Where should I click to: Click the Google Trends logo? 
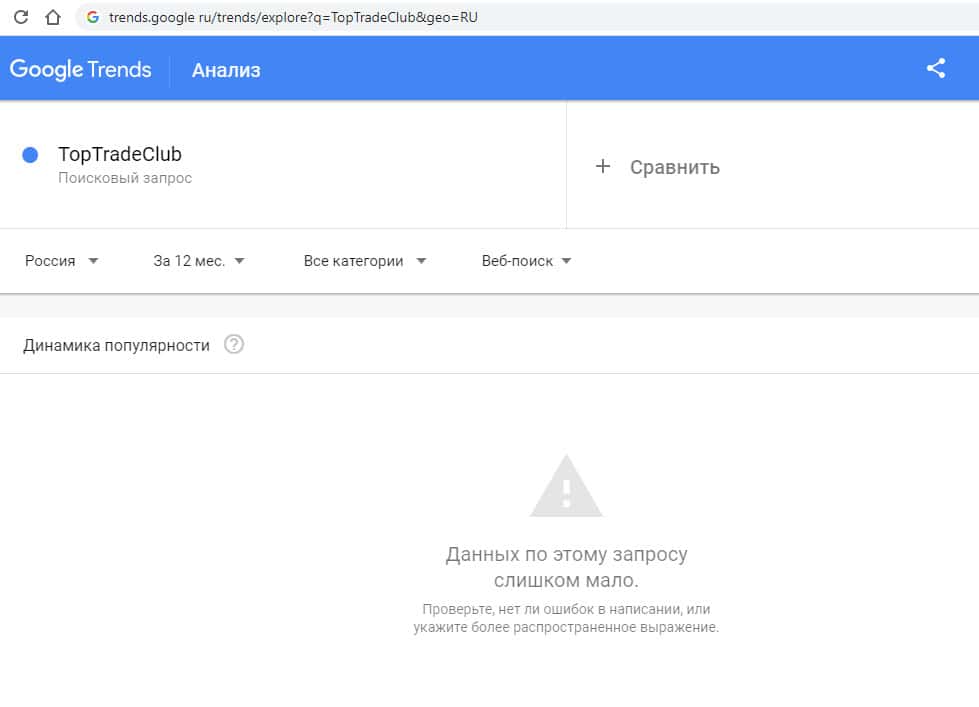click(x=81, y=70)
